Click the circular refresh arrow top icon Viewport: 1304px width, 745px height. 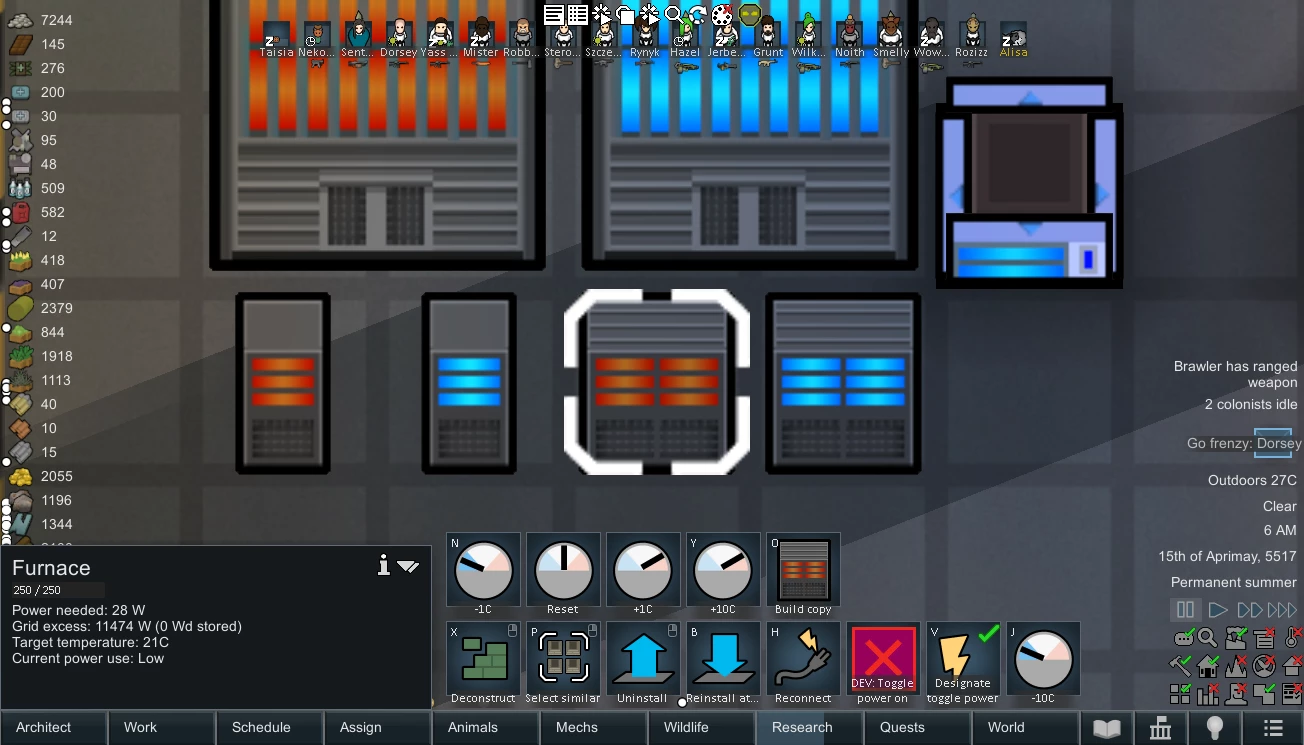[698, 14]
